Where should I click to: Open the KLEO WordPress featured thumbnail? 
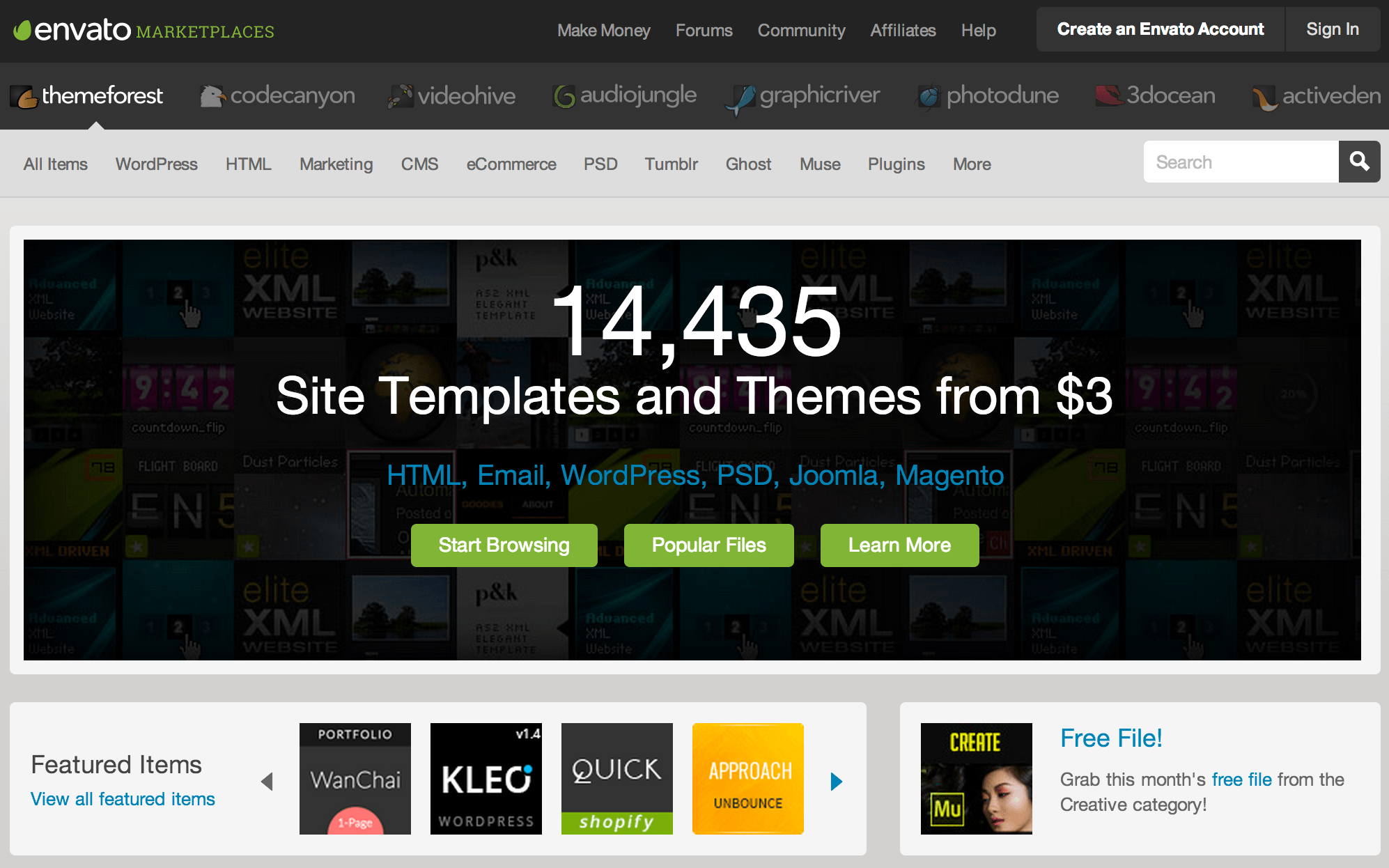tap(486, 778)
